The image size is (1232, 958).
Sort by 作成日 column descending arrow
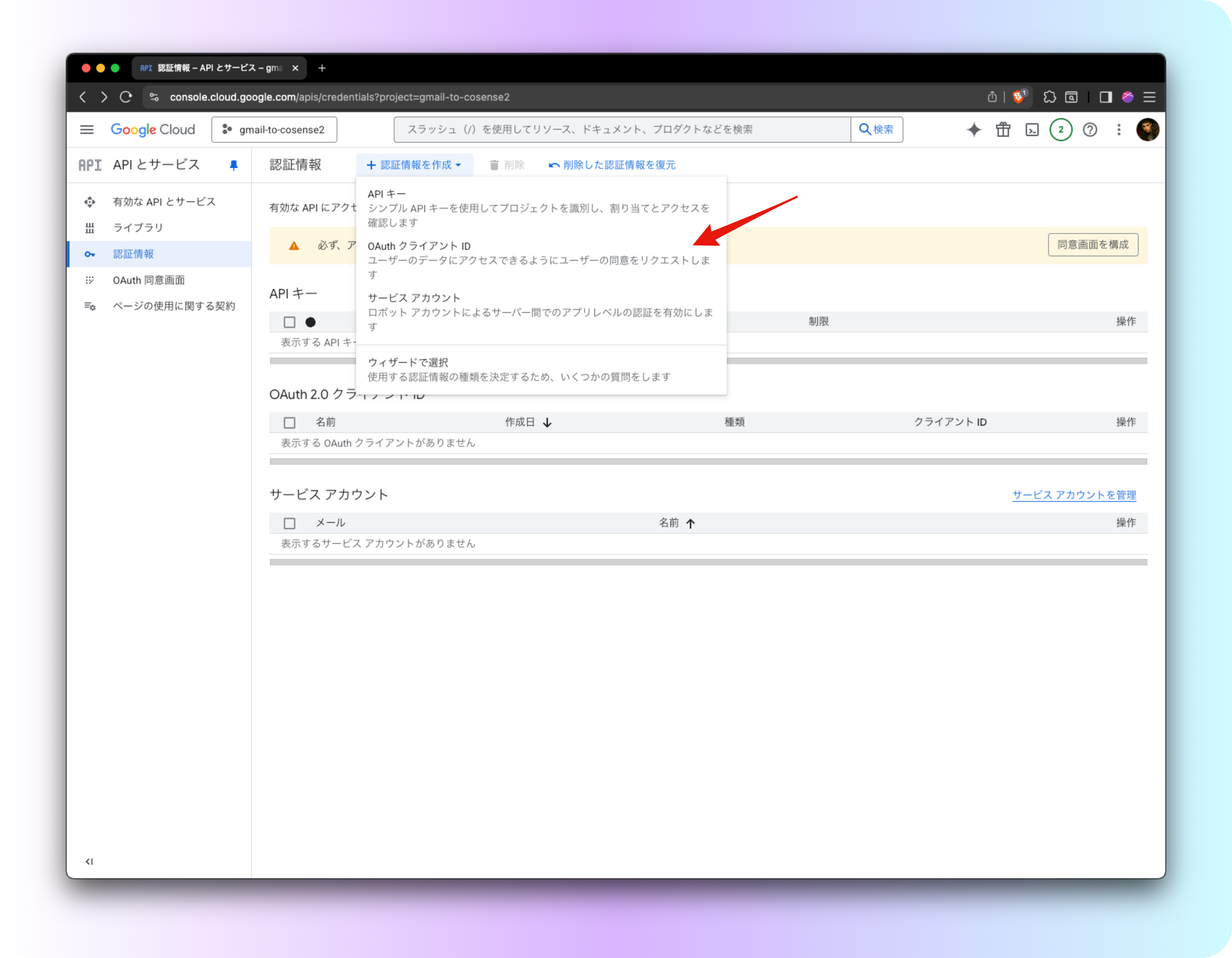[547, 422]
